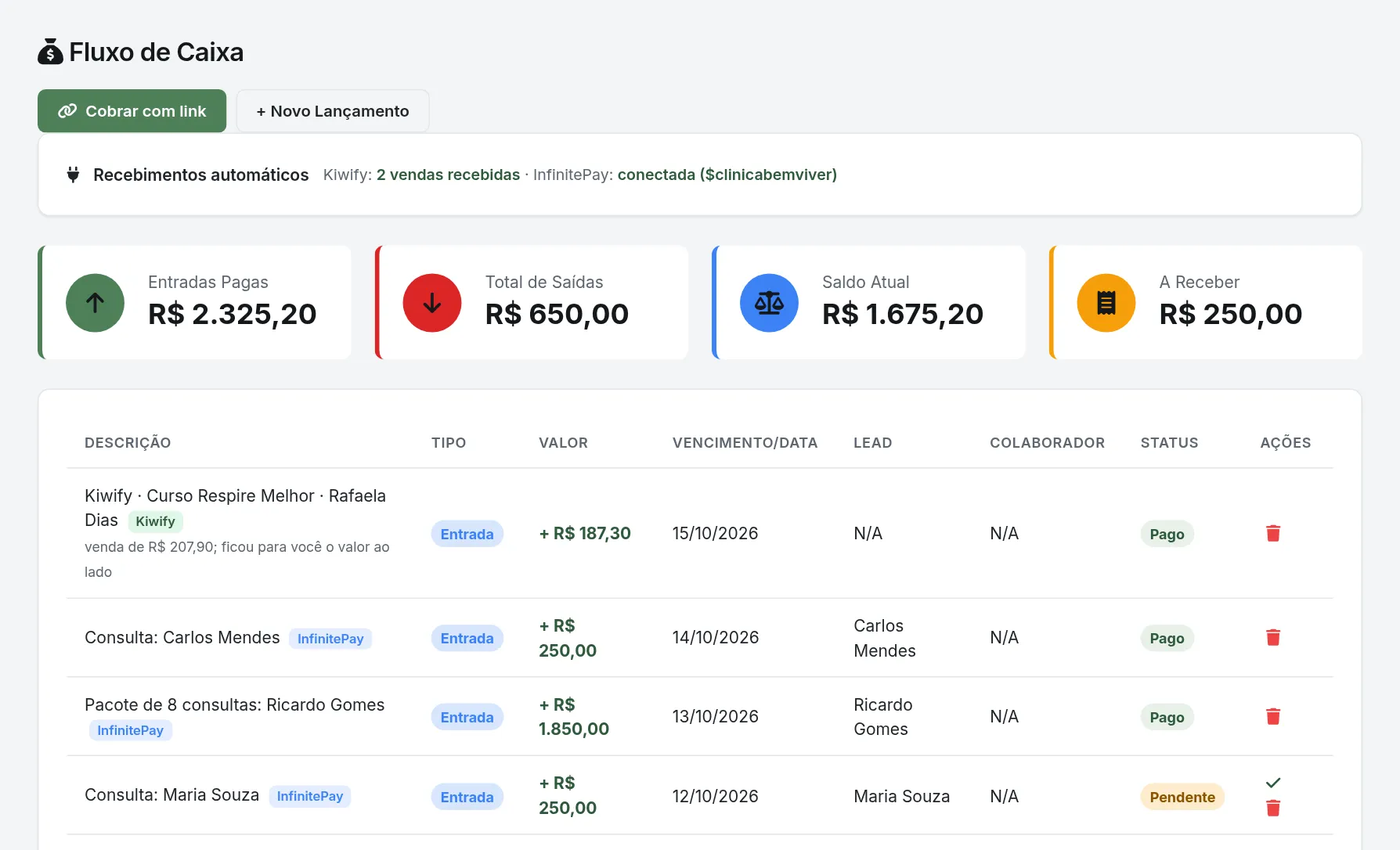
Task: Click the red down-arrow Total de Saídas icon
Action: 432,303
